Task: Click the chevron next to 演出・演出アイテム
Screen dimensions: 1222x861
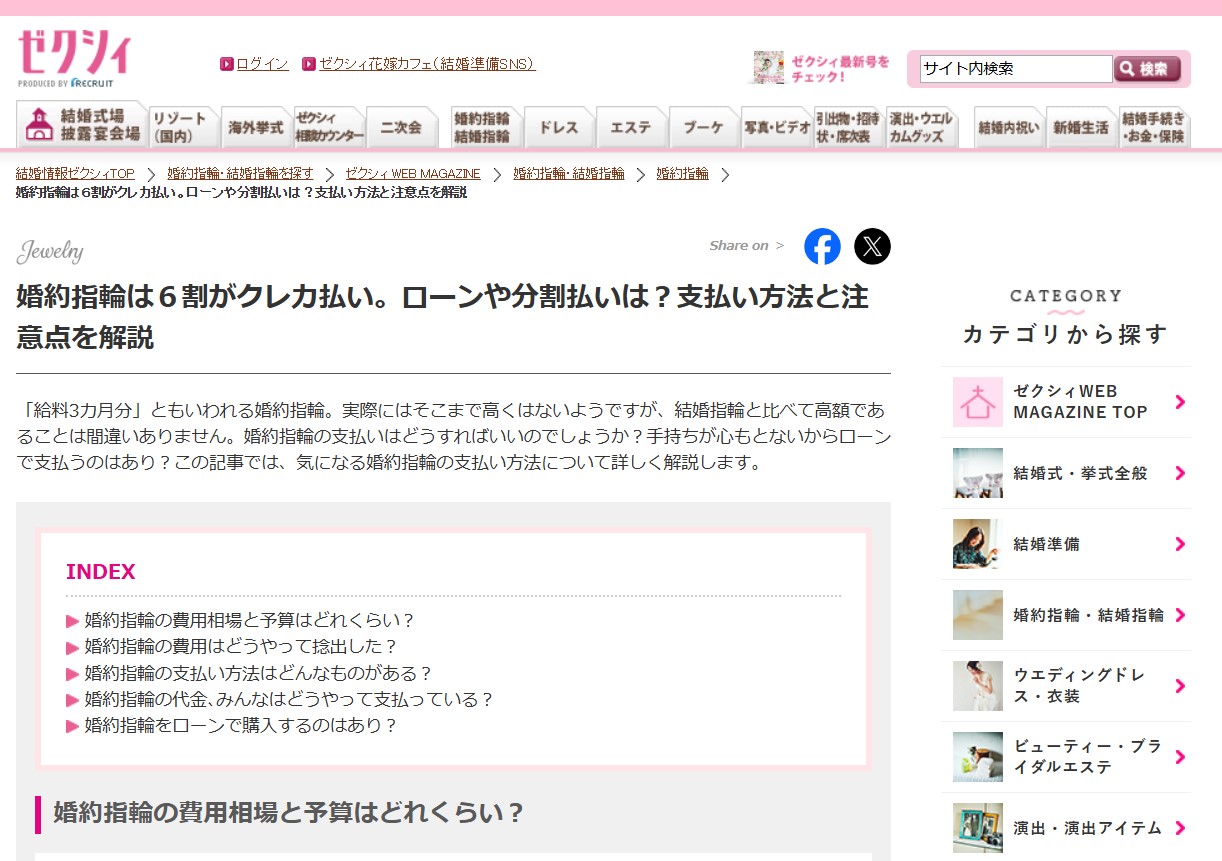Action: click(1180, 828)
